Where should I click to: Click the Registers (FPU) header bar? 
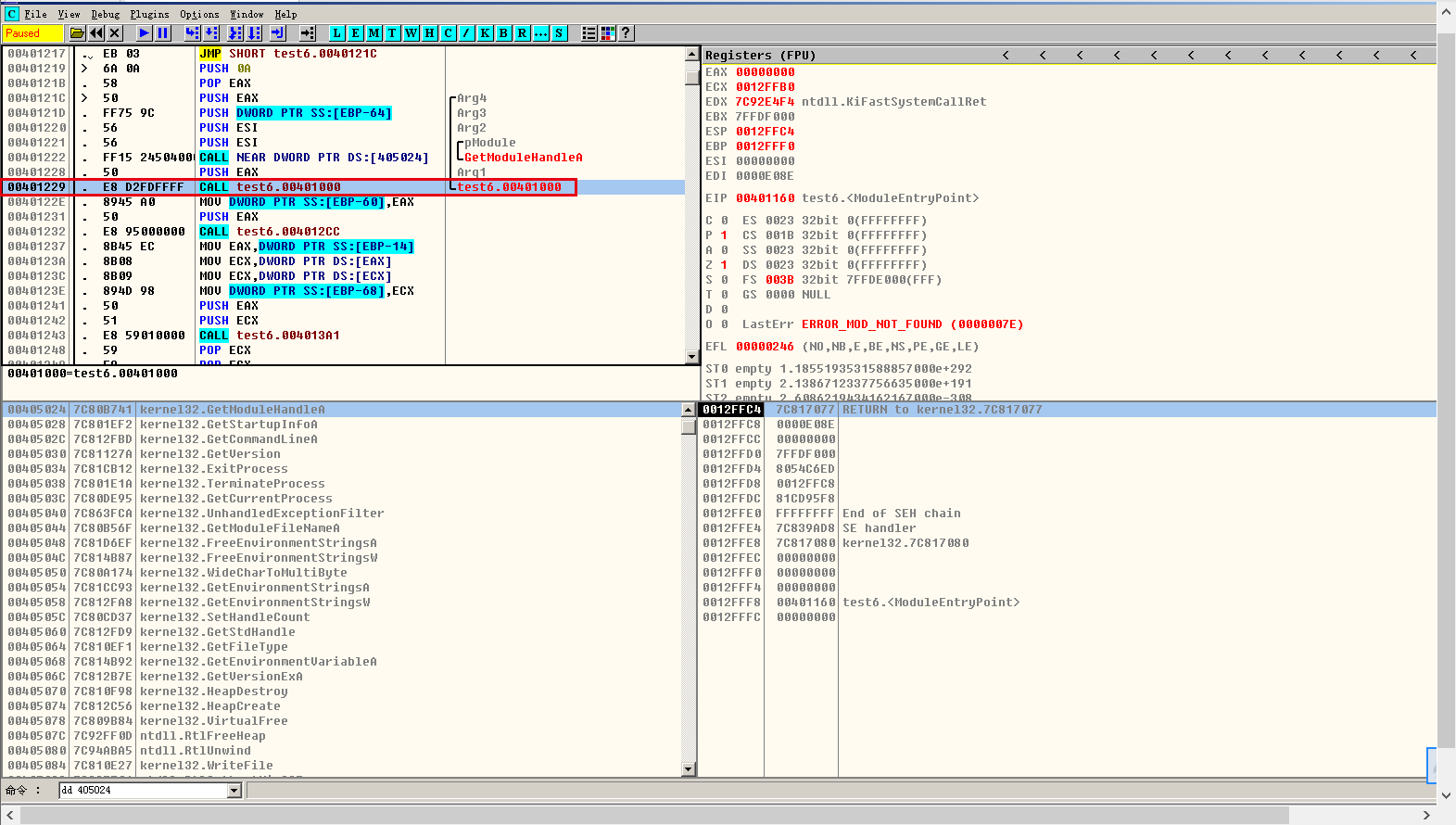1069,56
